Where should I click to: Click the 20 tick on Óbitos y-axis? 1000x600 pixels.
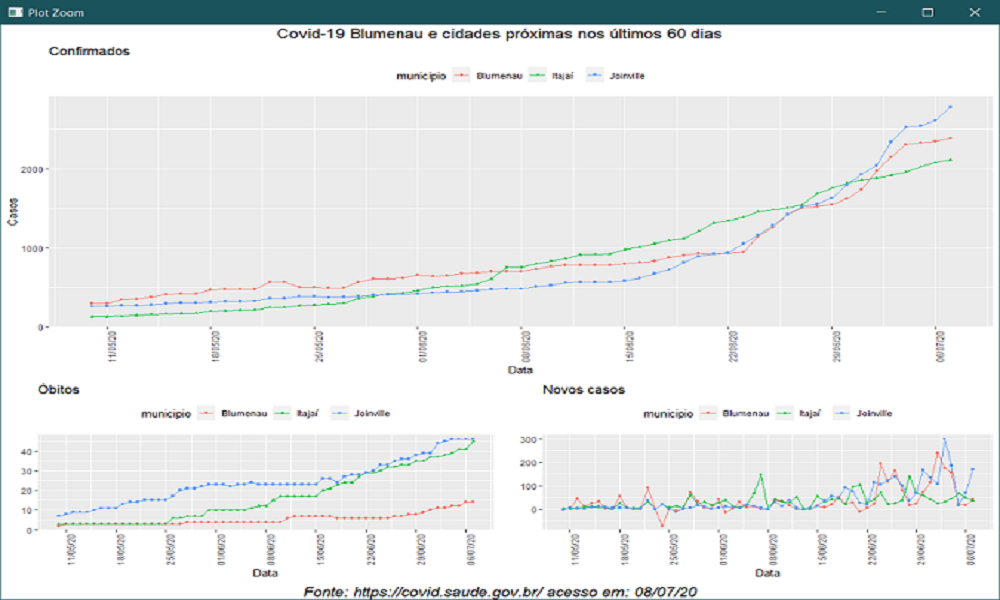27,491
